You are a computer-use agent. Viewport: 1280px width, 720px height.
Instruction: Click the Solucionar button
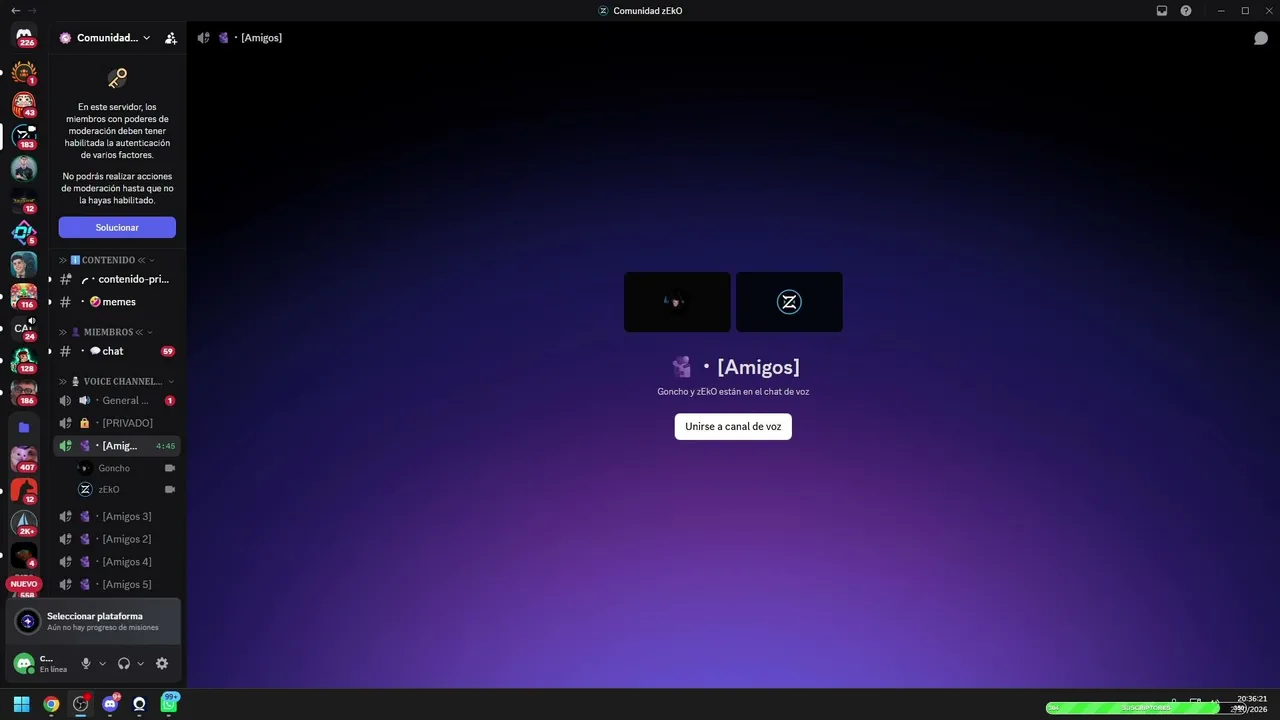point(117,227)
